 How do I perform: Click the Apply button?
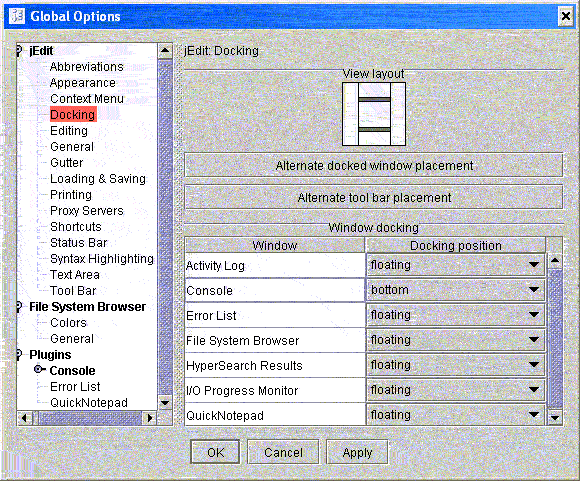pos(357,452)
